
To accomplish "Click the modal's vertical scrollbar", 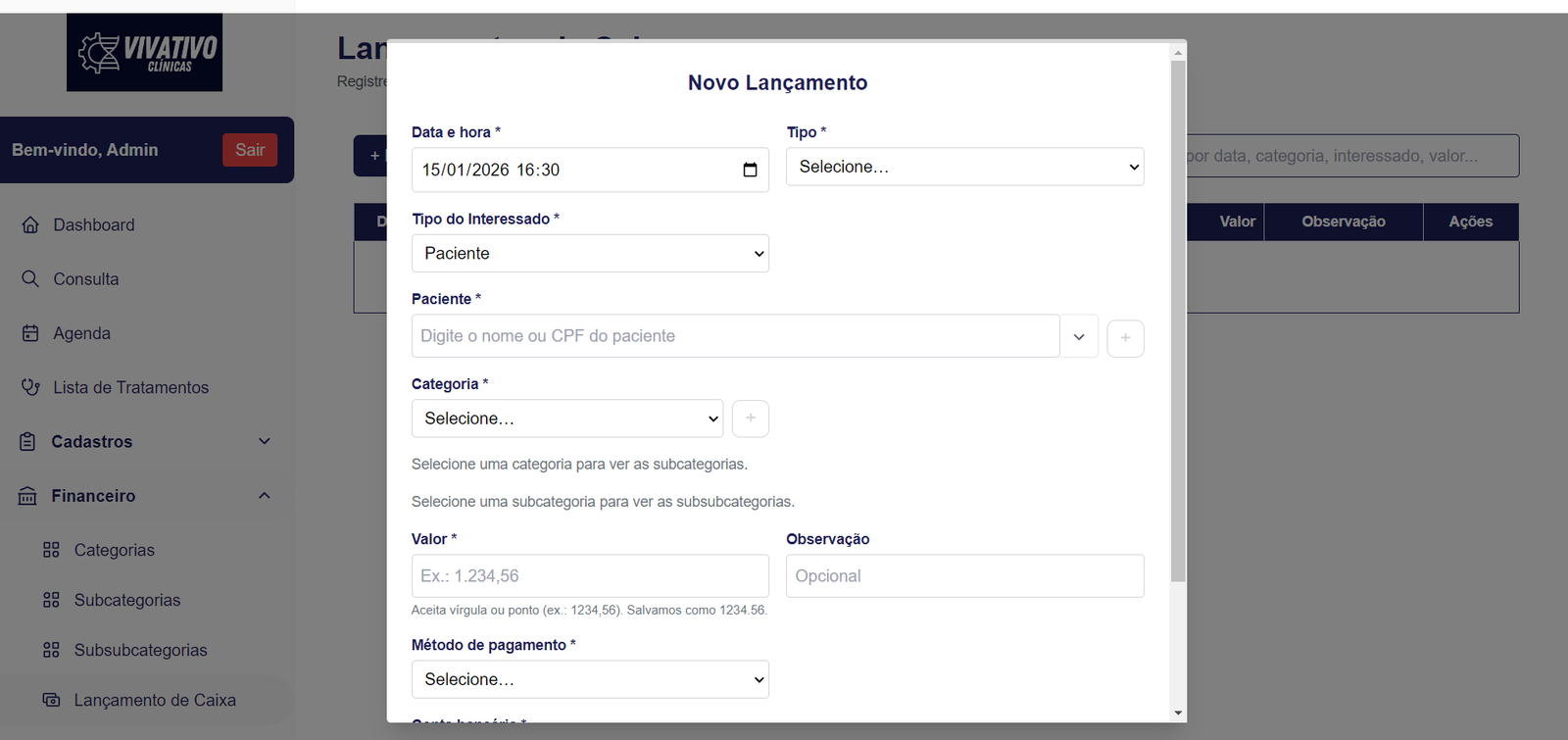I will [x=1178, y=323].
